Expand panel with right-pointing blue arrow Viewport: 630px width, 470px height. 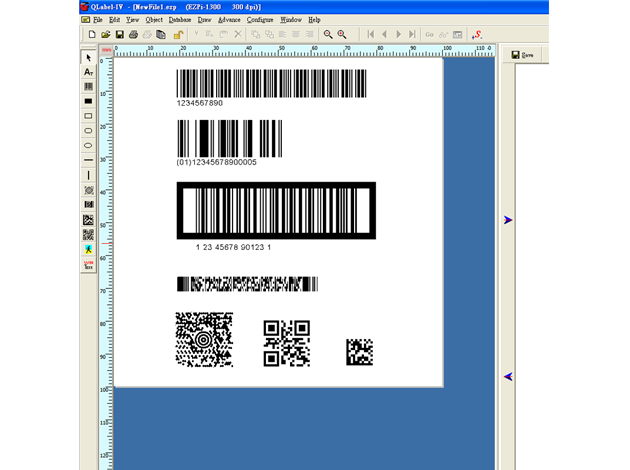tap(508, 220)
